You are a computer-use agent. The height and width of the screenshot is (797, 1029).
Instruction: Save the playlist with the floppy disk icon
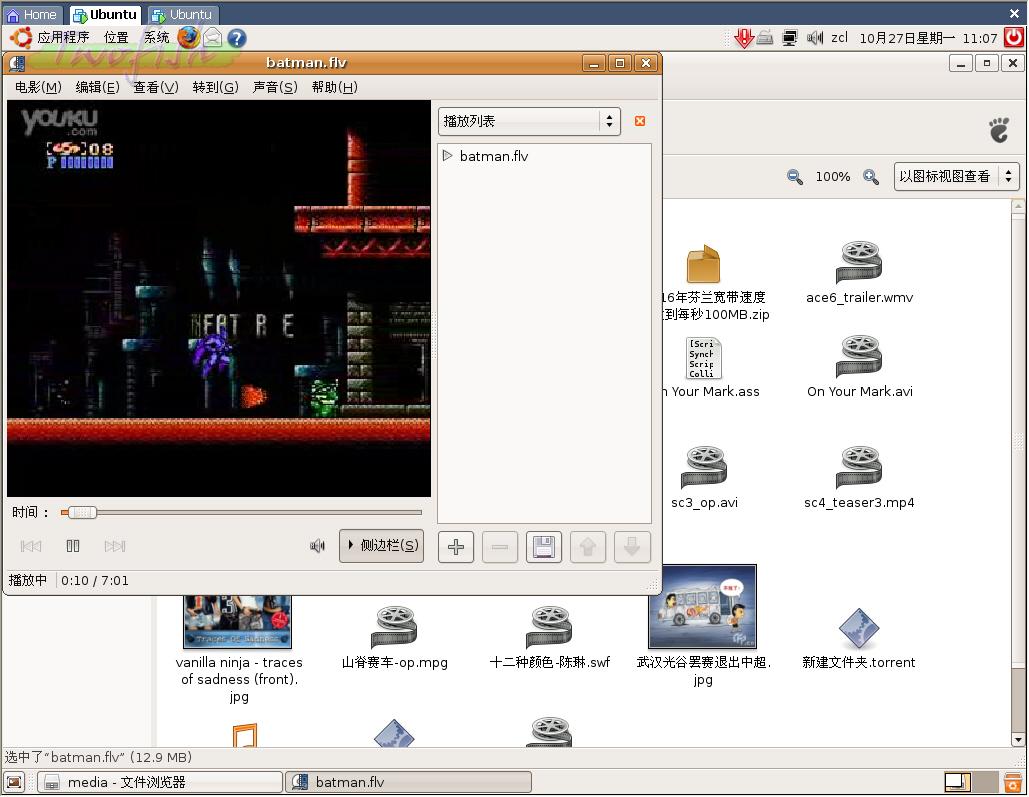[x=544, y=547]
